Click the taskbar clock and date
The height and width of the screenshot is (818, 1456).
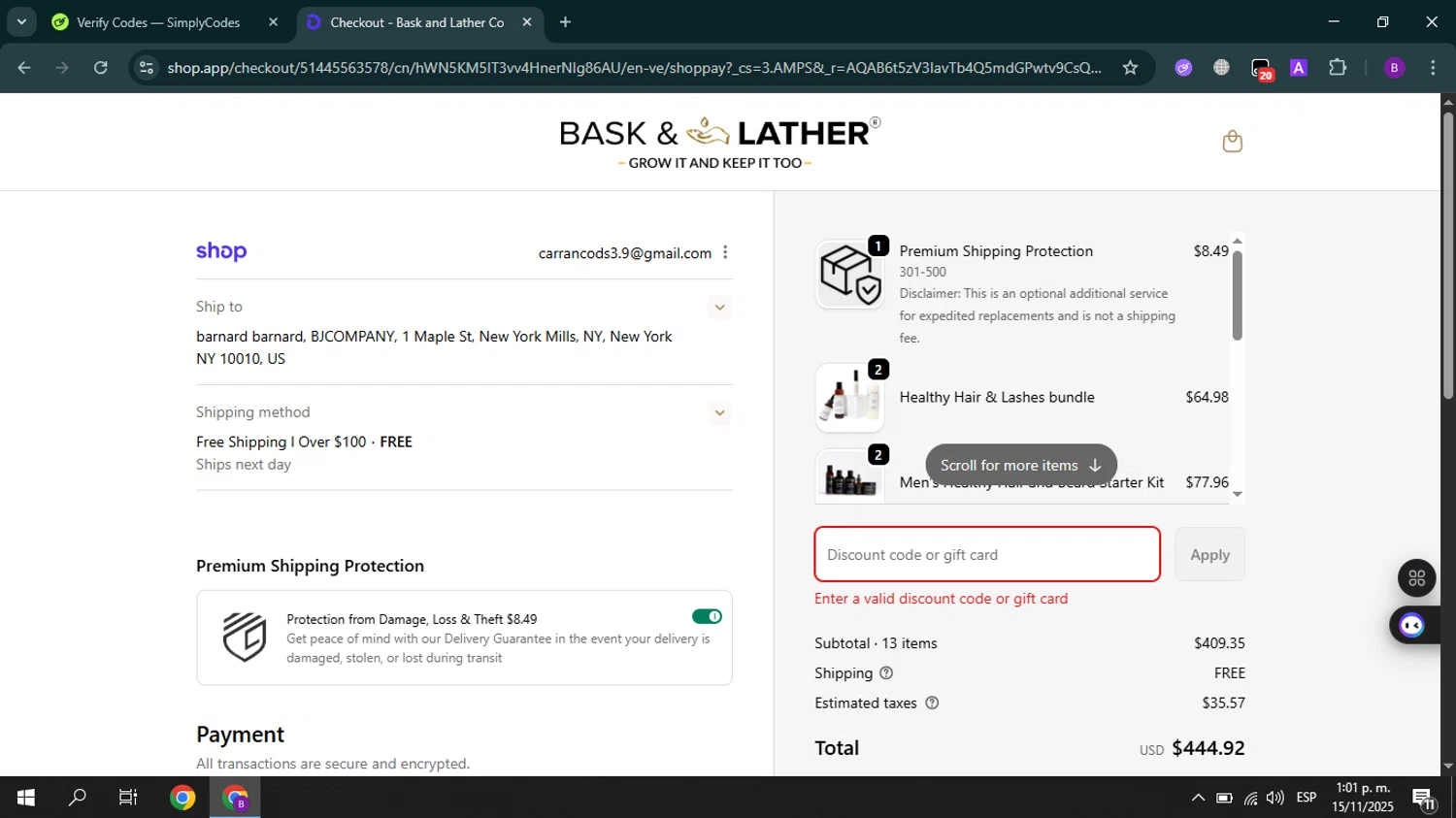tap(1363, 798)
